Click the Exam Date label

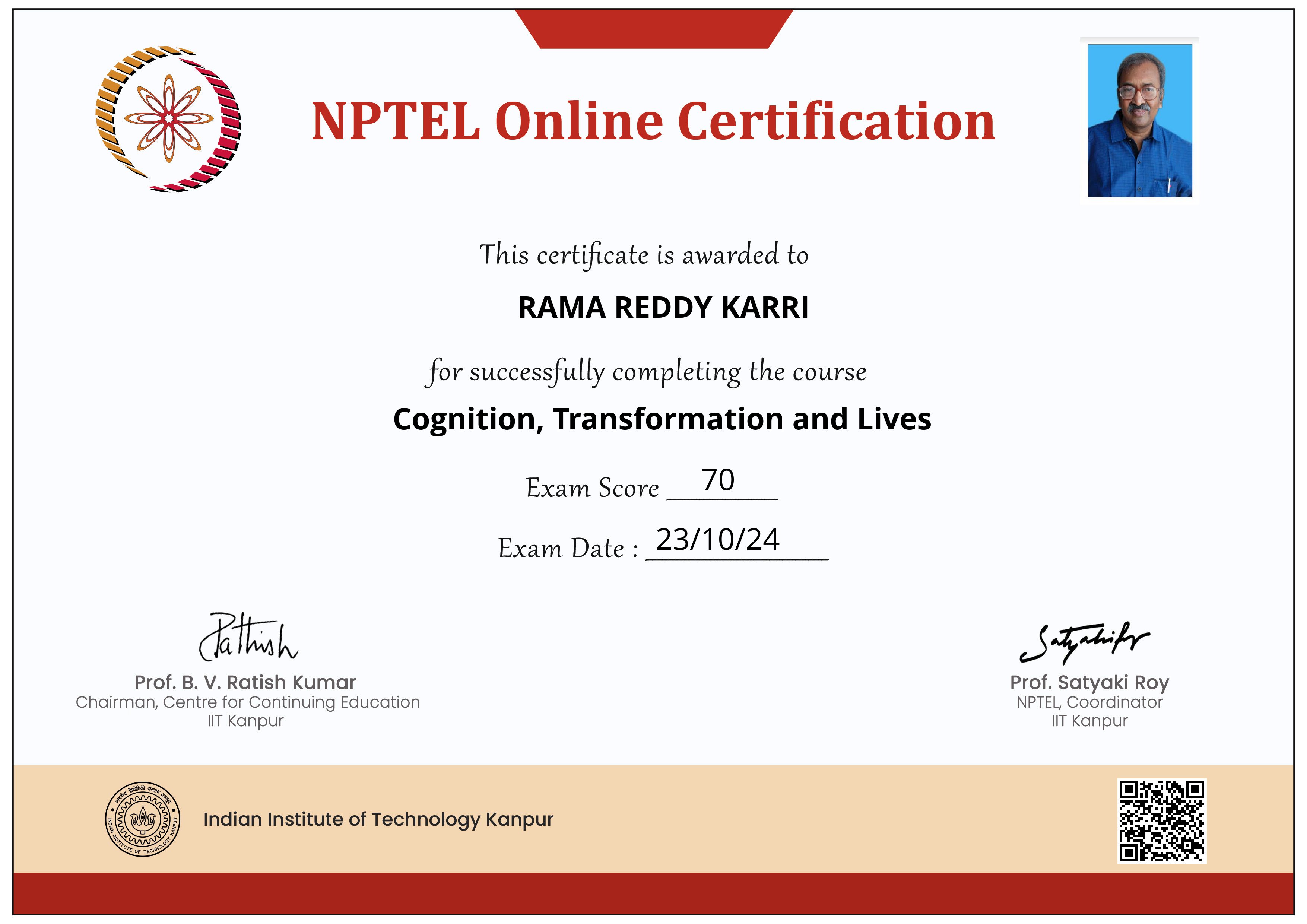click(x=568, y=548)
